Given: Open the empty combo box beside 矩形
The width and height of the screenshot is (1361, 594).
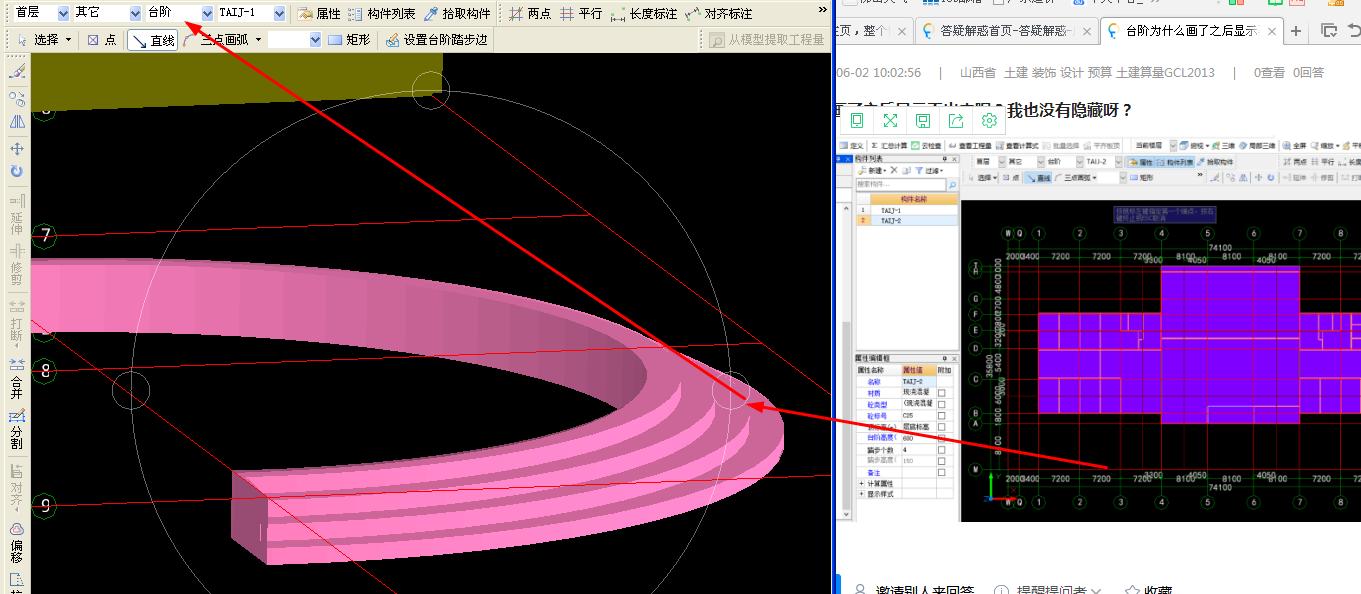Looking at the screenshot, I should 295,40.
